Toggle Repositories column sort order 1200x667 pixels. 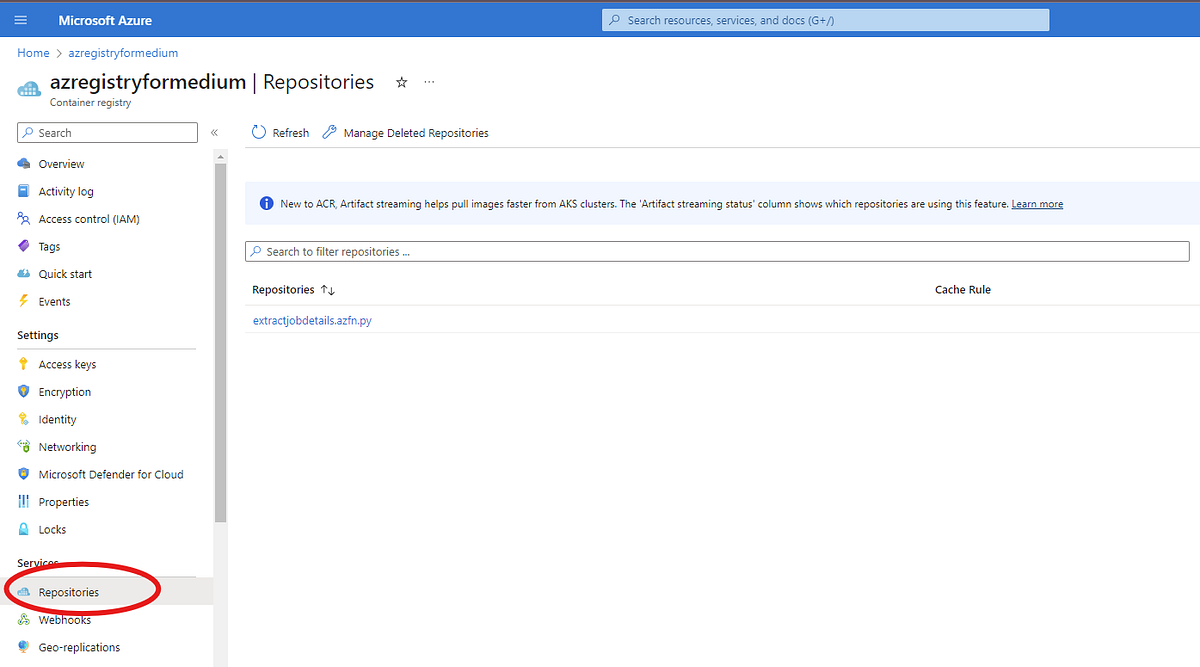[330, 289]
